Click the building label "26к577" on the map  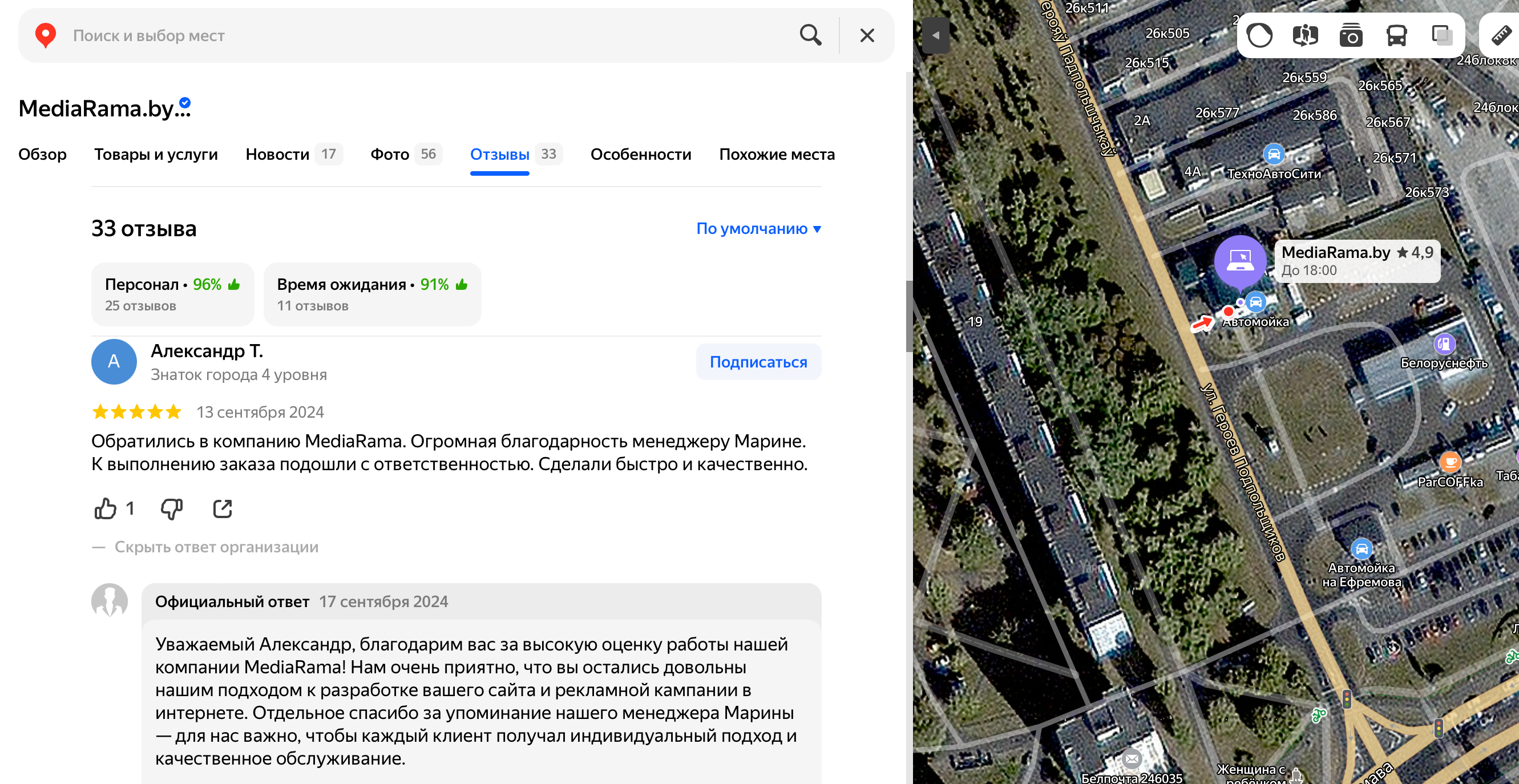point(1217,112)
